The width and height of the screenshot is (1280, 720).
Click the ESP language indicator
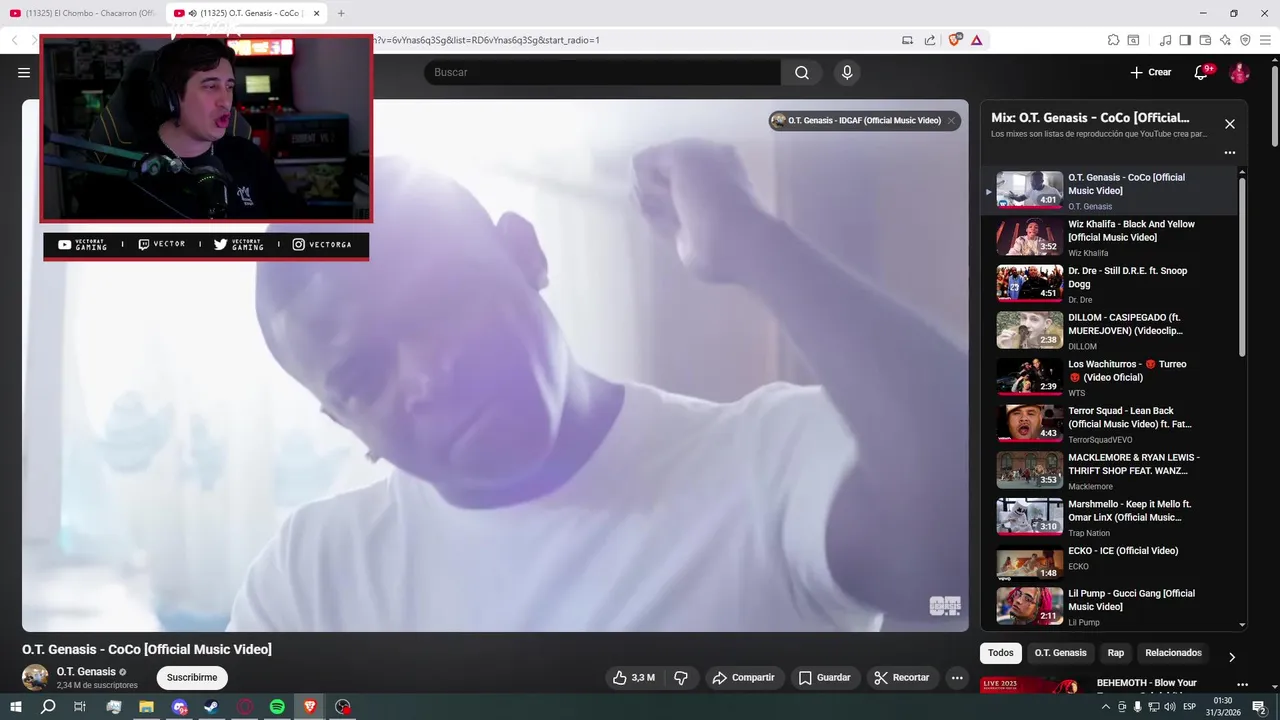pyautogui.click(x=1190, y=707)
